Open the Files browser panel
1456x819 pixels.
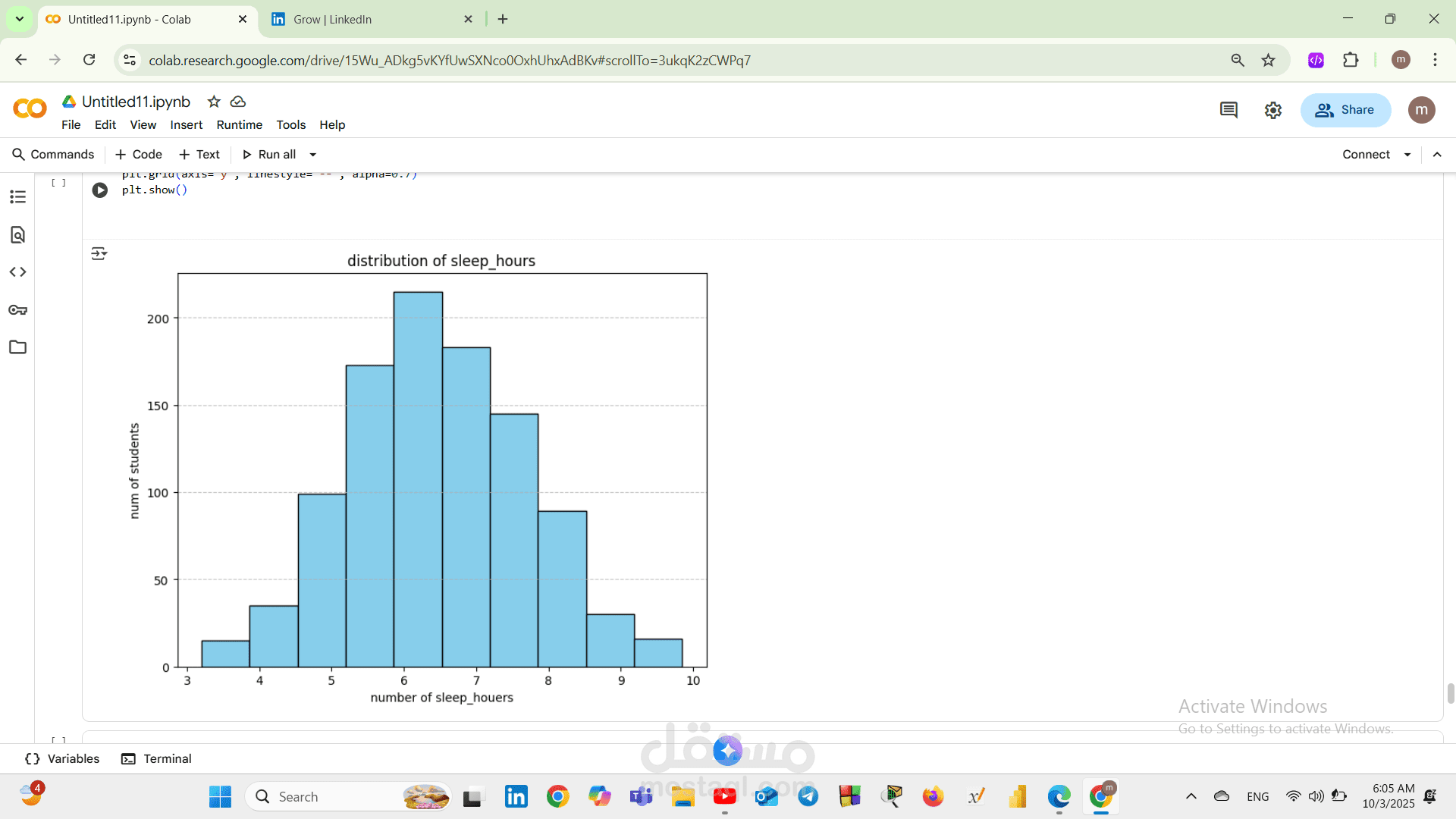(17, 347)
